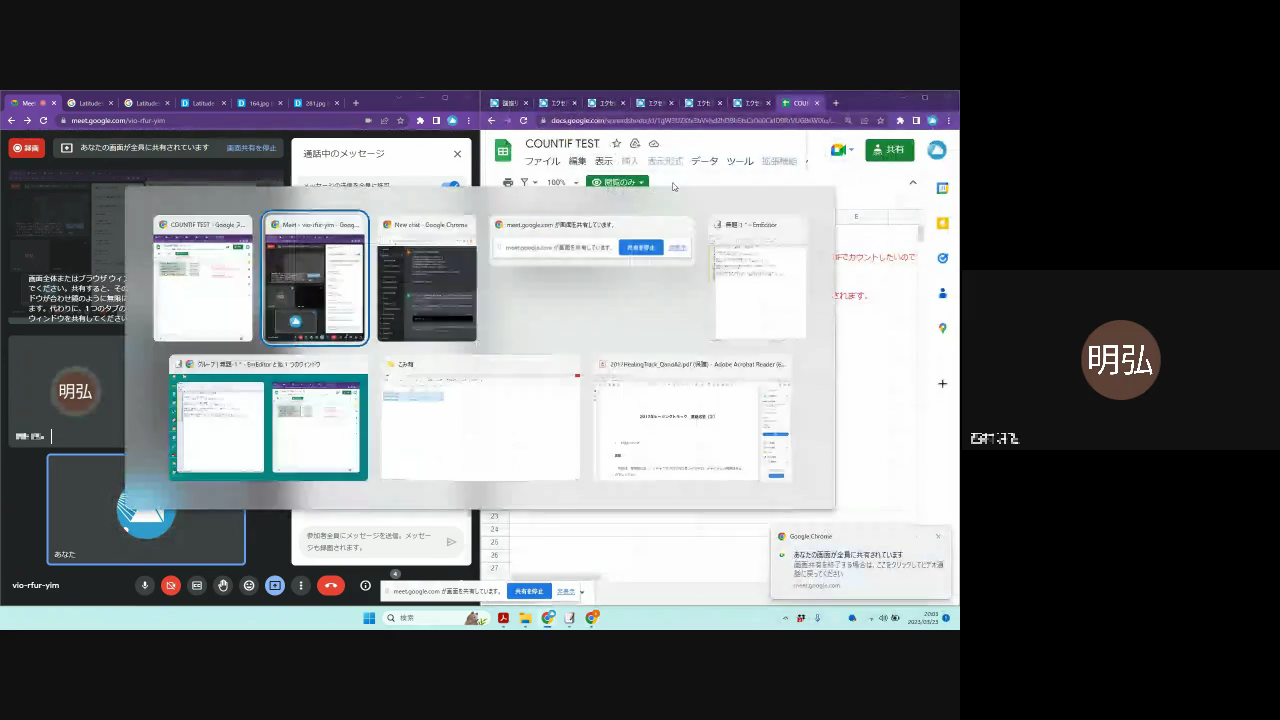Open the 100% zoom dropdown
This screenshot has height=720, width=1280.
click(561, 182)
